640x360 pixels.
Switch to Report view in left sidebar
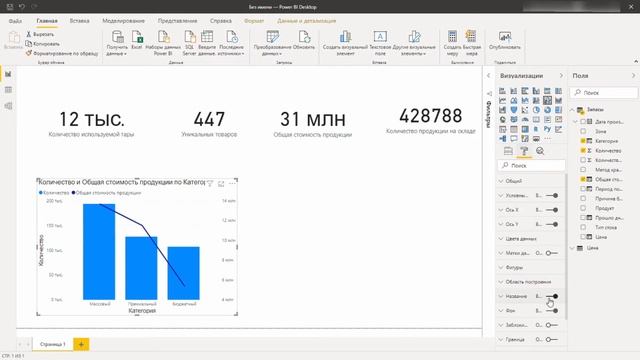[x=8, y=74]
